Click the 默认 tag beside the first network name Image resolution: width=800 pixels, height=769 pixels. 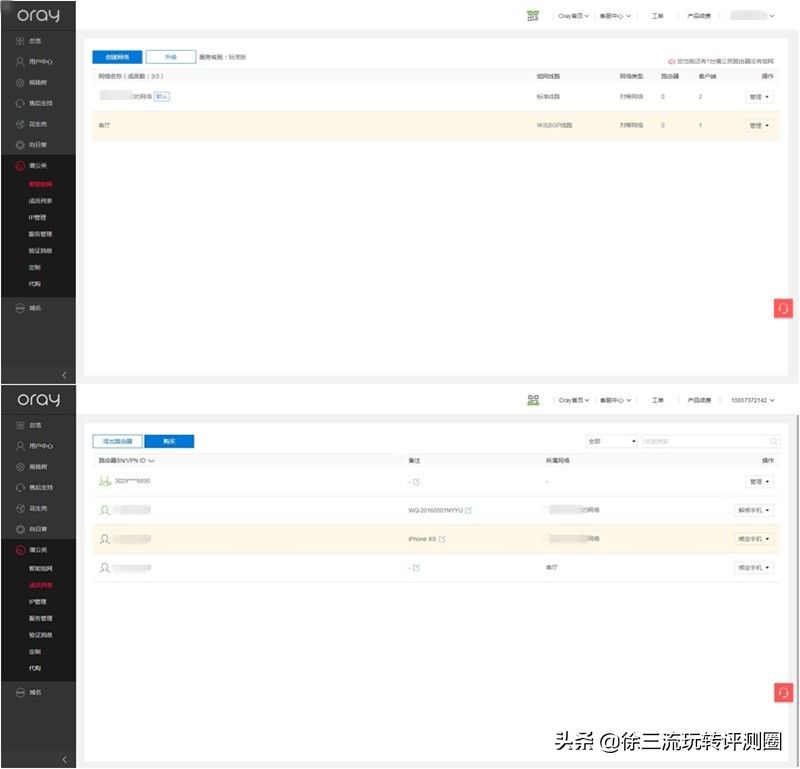tap(162, 96)
